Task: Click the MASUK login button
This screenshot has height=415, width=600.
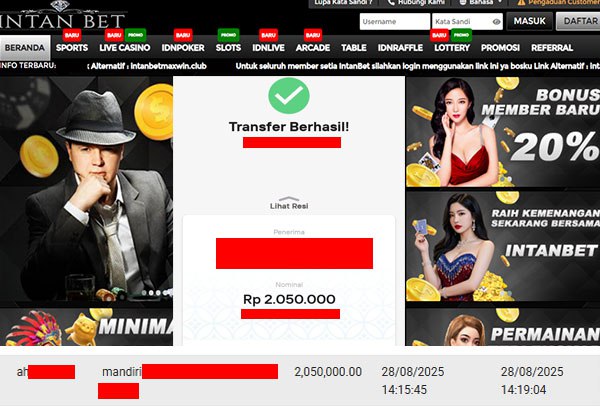Action: point(530,21)
